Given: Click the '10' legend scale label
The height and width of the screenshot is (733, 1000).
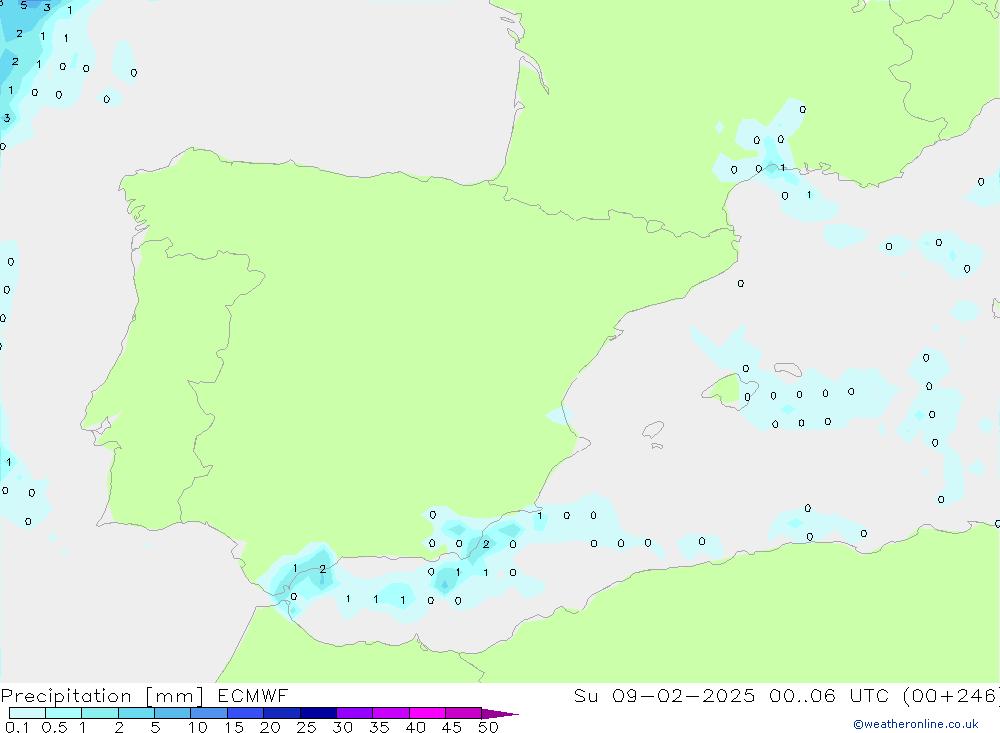Looking at the screenshot, I should [198, 727].
